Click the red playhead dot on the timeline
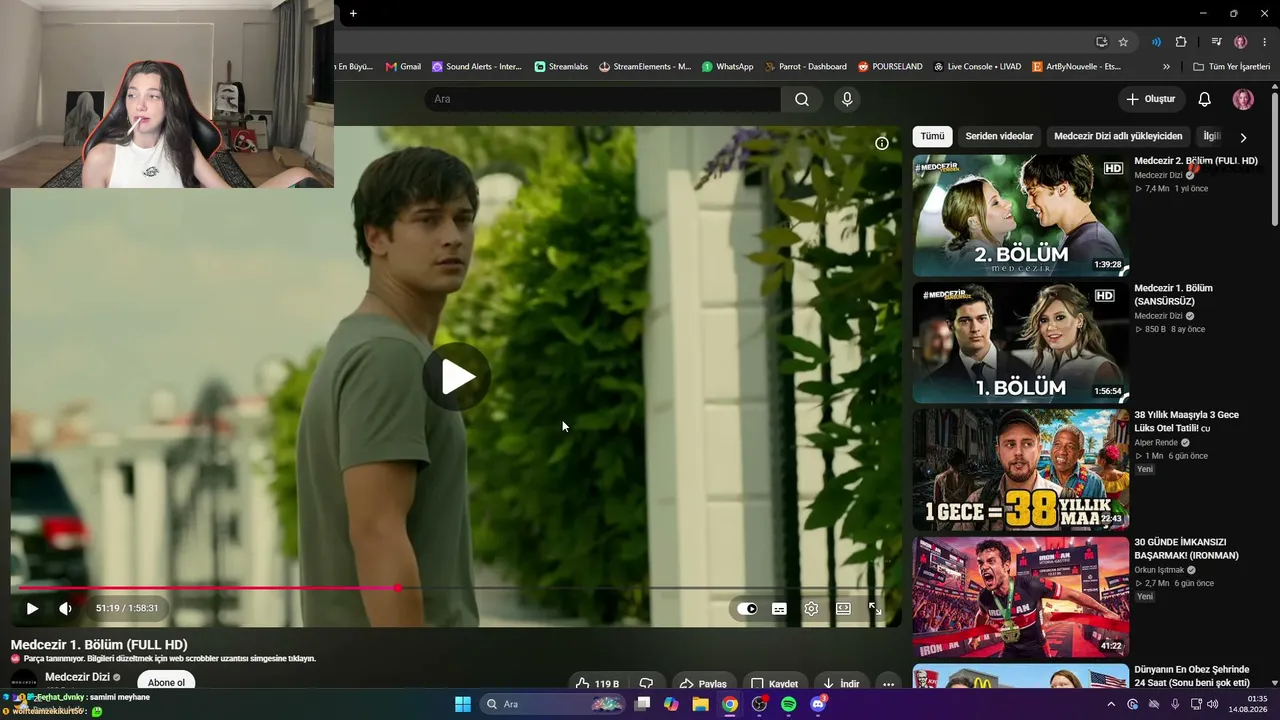Screen dimensions: 1280x720 (398, 588)
